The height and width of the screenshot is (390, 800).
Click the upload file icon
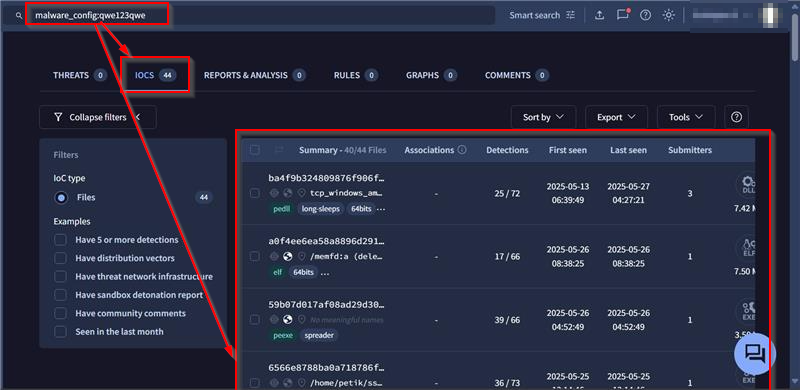[x=599, y=15]
